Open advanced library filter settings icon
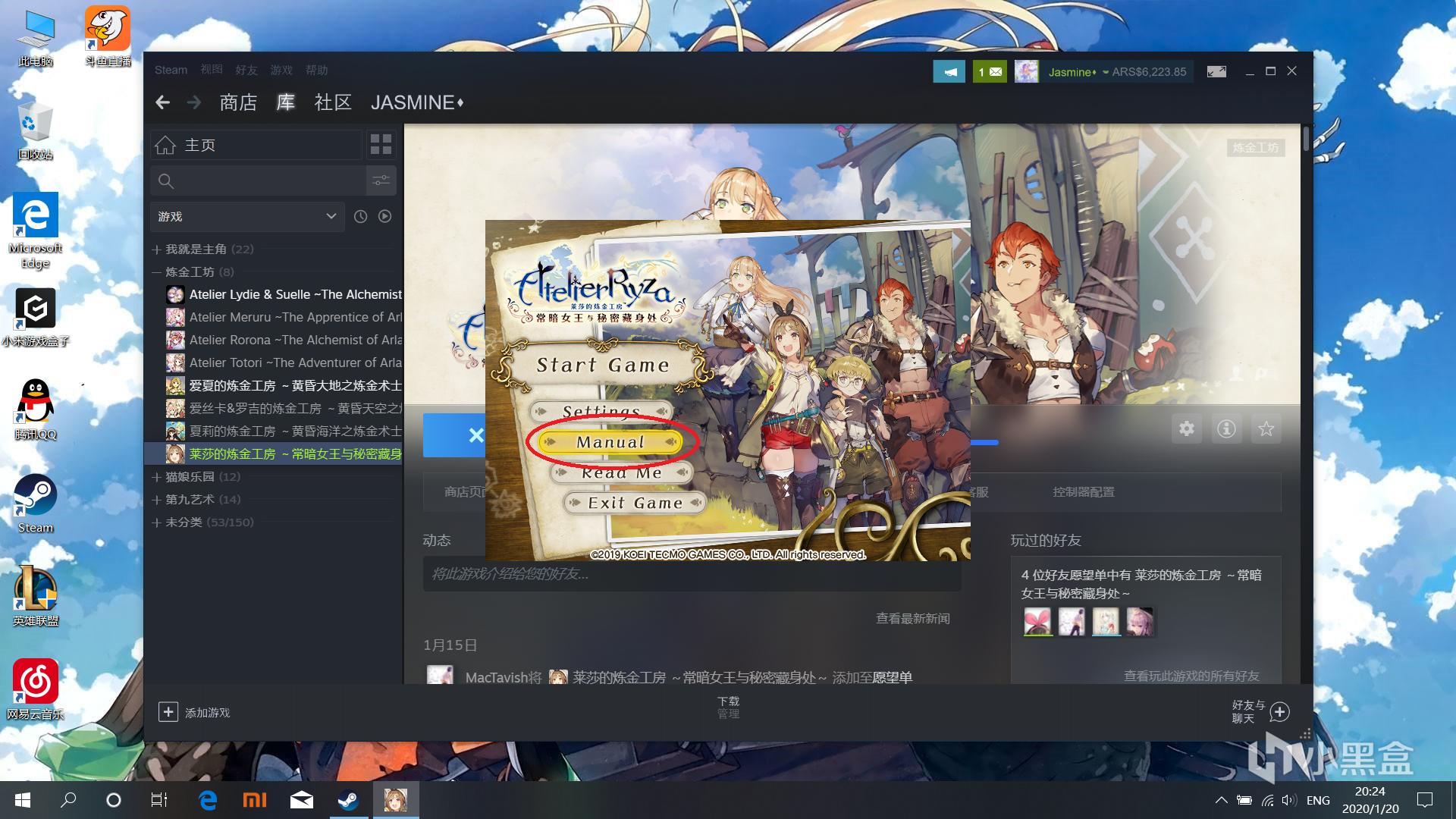The width and height of the screenshot is (1456, 819). coord(381,180)
